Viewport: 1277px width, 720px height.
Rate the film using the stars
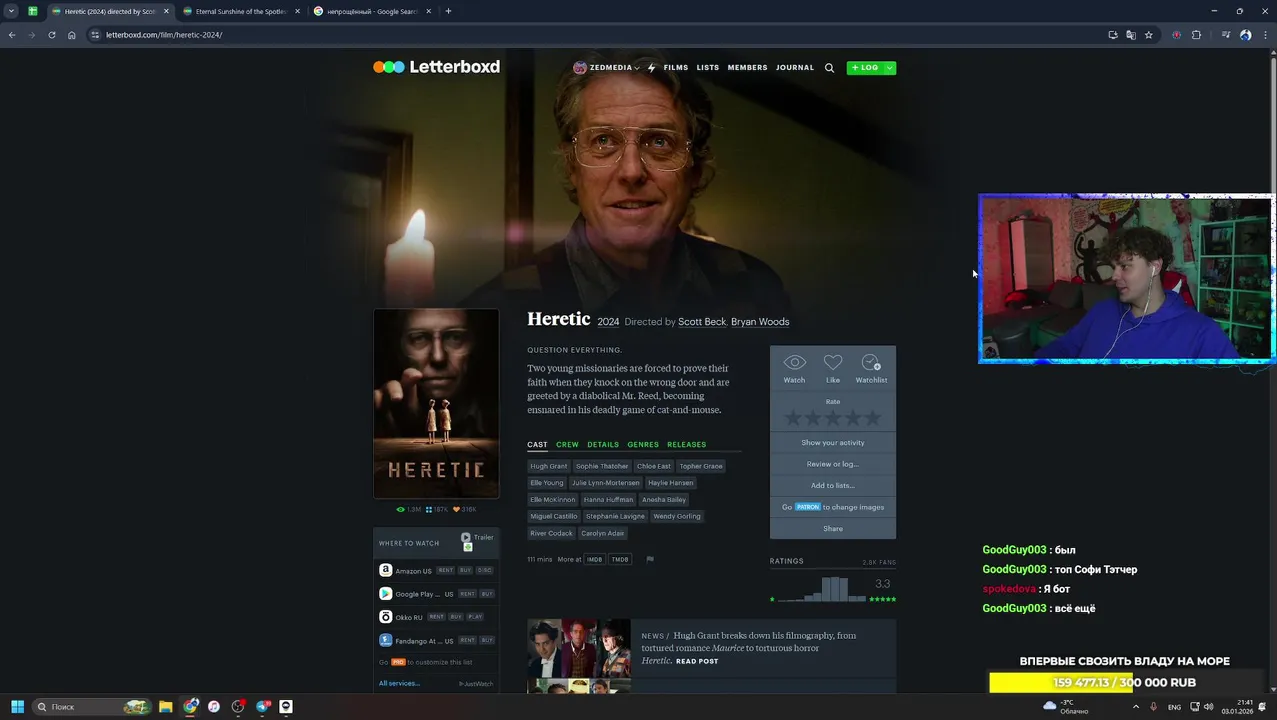coord(833,418)
